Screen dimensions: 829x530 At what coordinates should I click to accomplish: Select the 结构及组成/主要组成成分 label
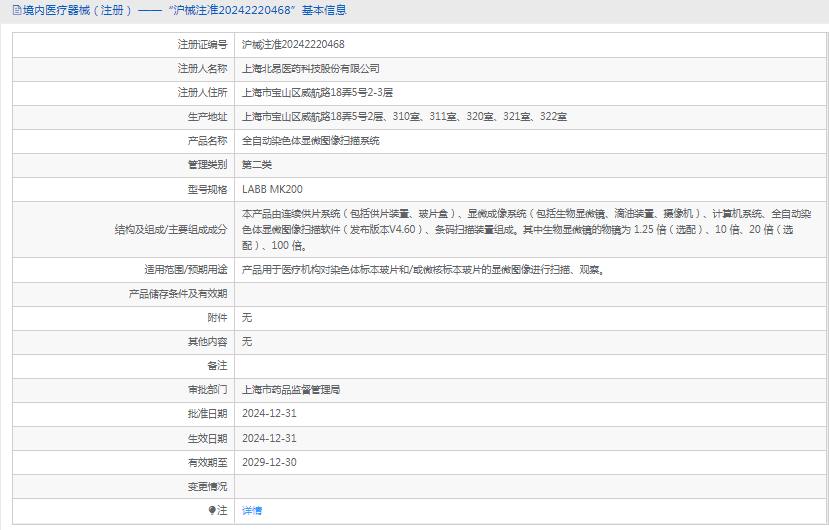tap(171, 230)
